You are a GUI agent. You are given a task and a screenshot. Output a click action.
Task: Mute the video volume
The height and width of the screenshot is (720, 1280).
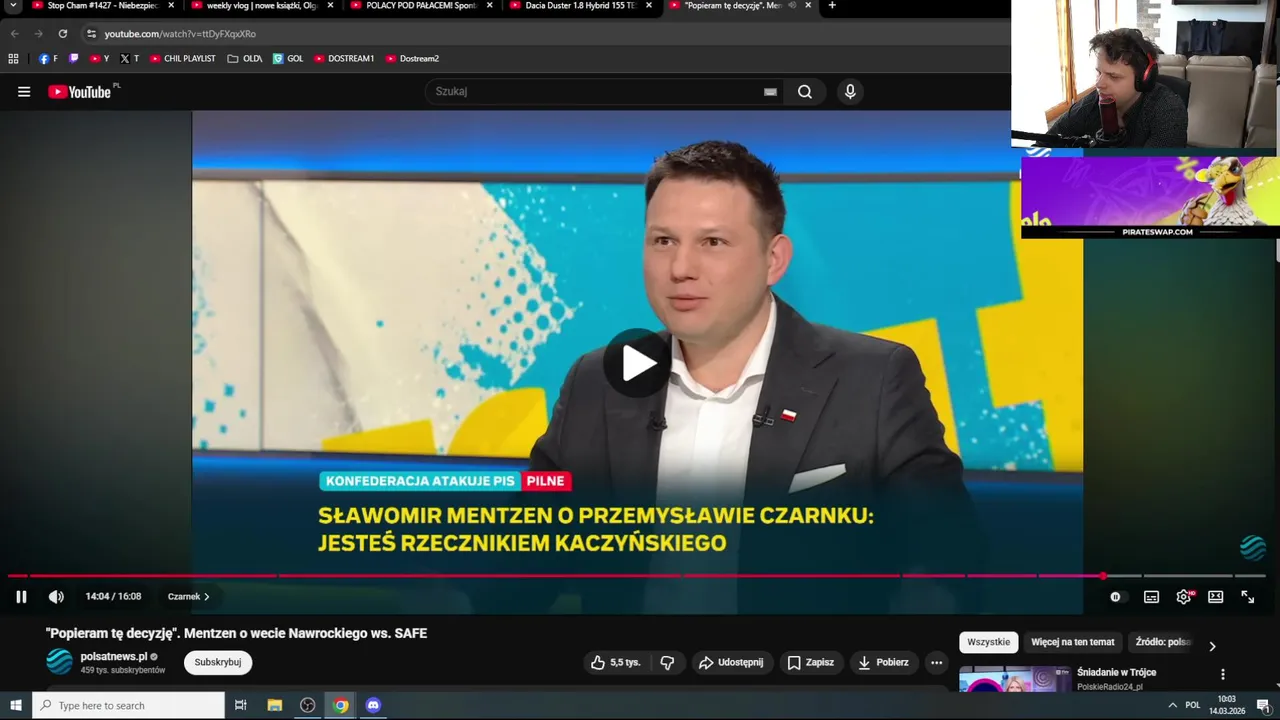click(56, 597)
